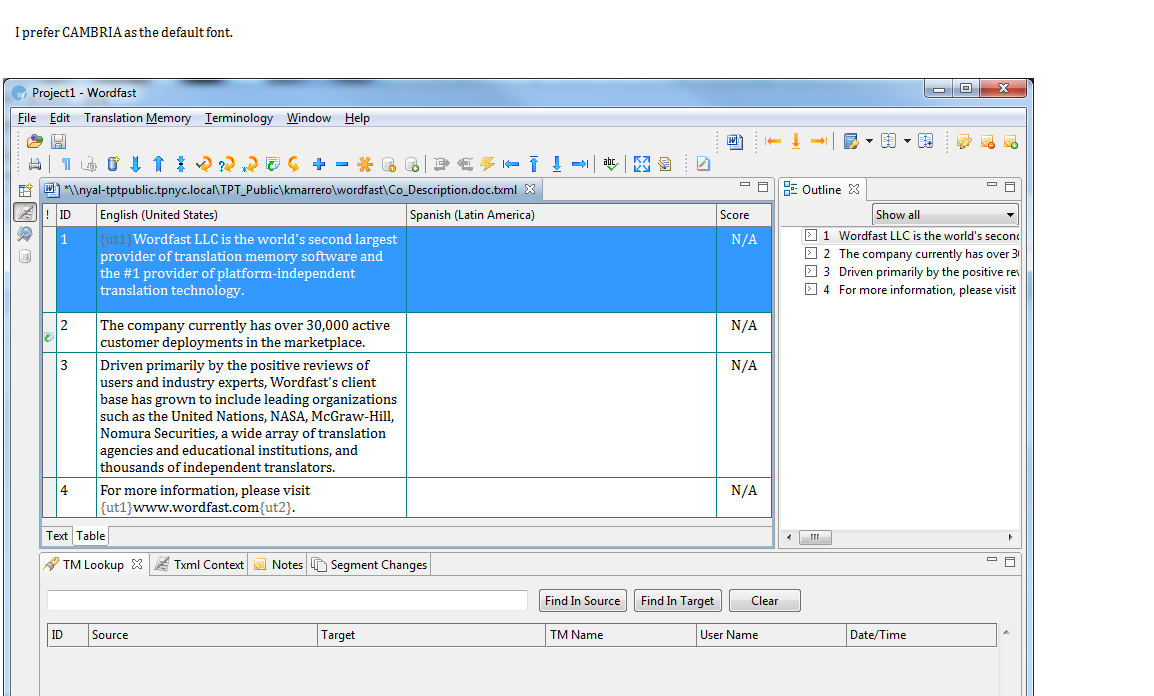1154x696 pixels.
Task: Click the Find In Source button
Action: (x=582, y=601)
